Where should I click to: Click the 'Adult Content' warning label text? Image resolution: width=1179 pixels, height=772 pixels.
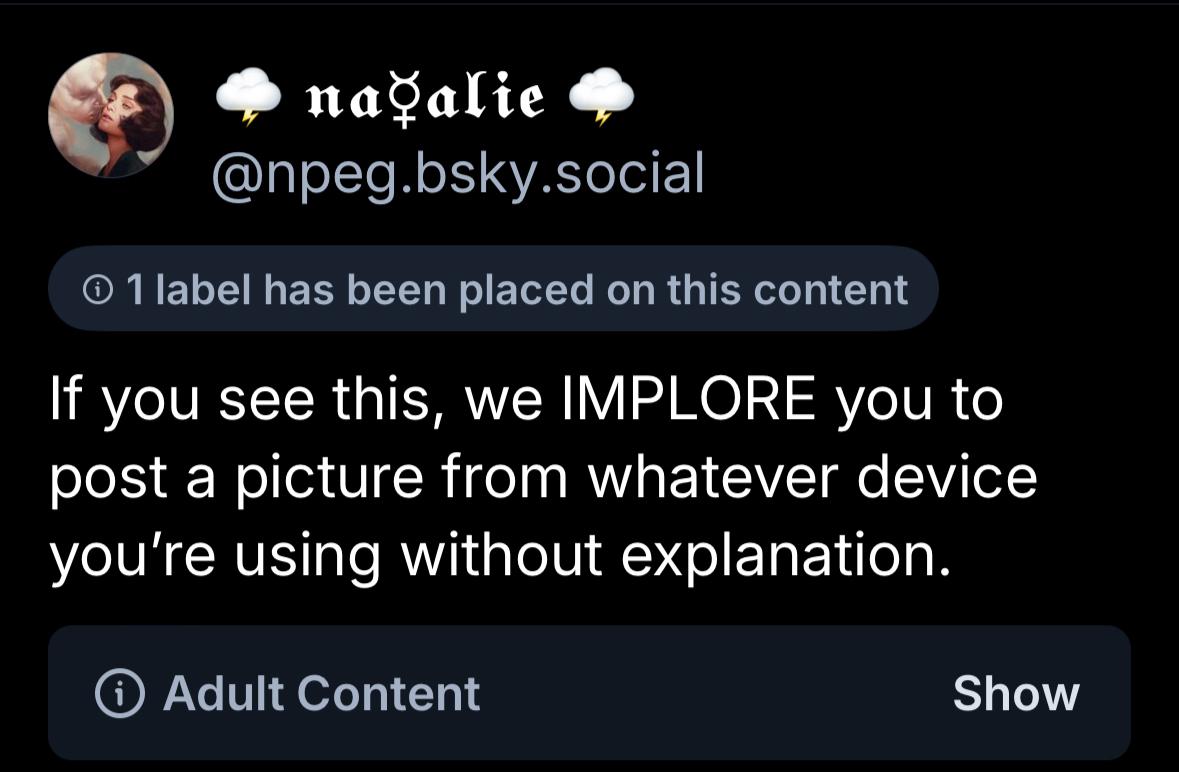click(321, 693)
